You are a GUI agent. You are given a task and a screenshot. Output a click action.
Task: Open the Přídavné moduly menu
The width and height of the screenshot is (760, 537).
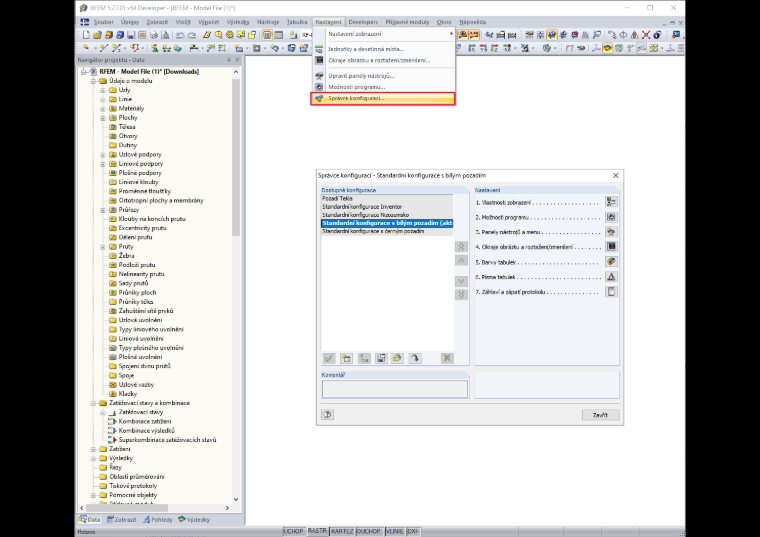pos(407,22)
